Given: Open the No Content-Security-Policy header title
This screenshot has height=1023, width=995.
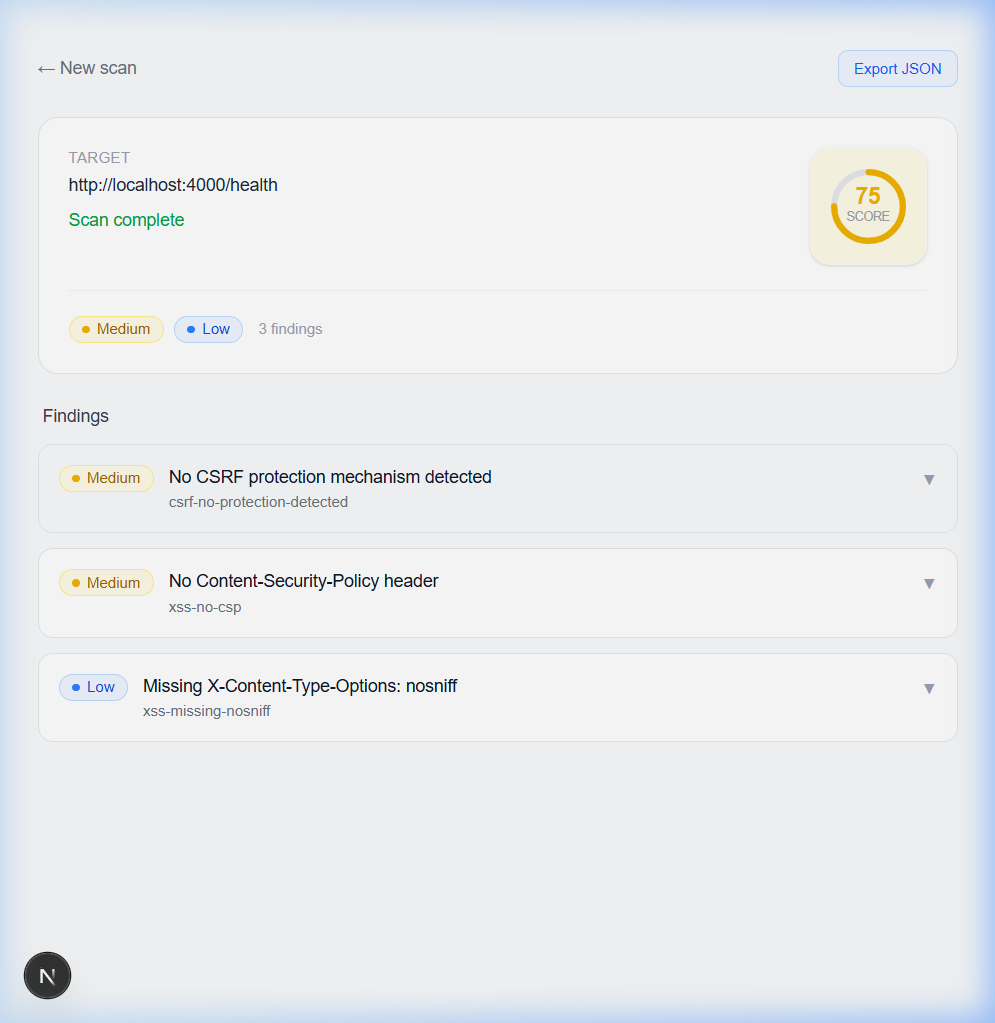Looking at the screenshot, I should pyautogui.click(x=303, y=581).
